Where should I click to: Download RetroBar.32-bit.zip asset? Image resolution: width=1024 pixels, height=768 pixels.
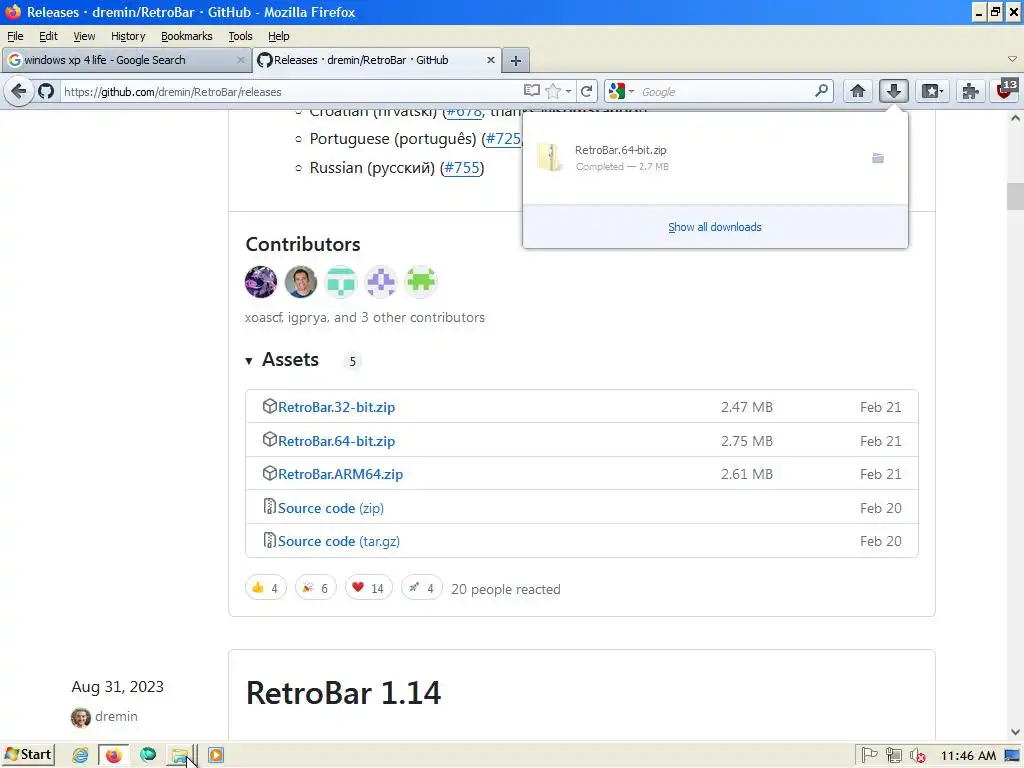pos(336,407)
